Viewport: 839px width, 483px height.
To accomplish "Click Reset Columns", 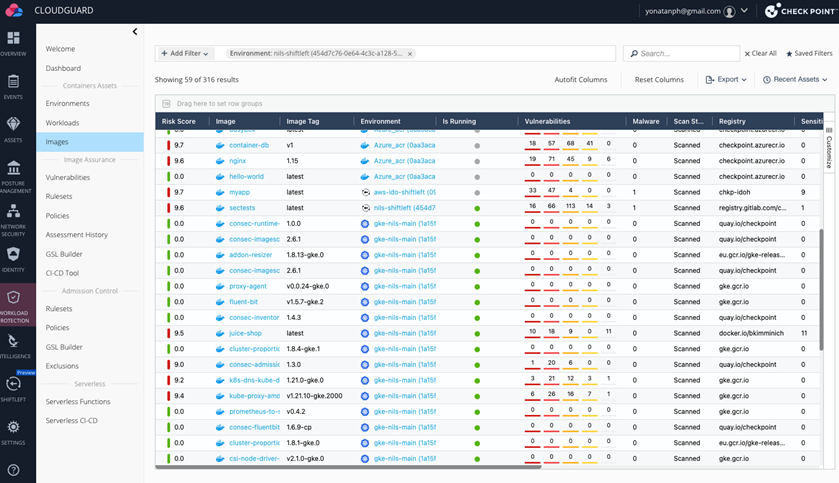I will coord(659,80).
